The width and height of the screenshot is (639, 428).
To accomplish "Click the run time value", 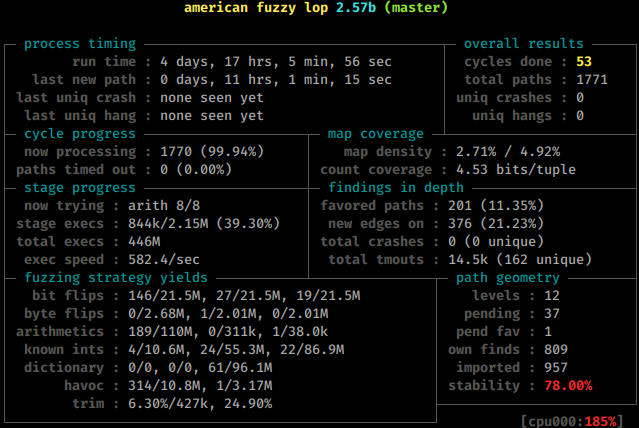I will click(x=276, y=62).
